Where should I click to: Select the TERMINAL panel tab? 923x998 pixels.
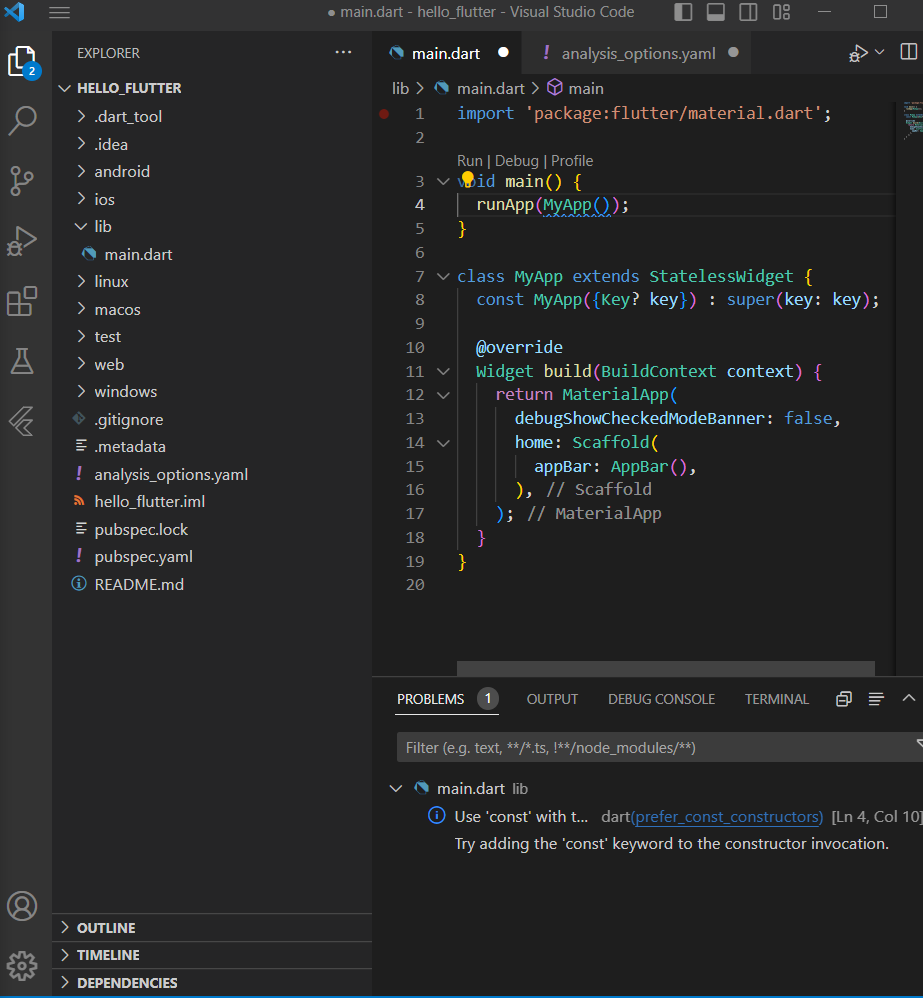(x=777, y=699)
